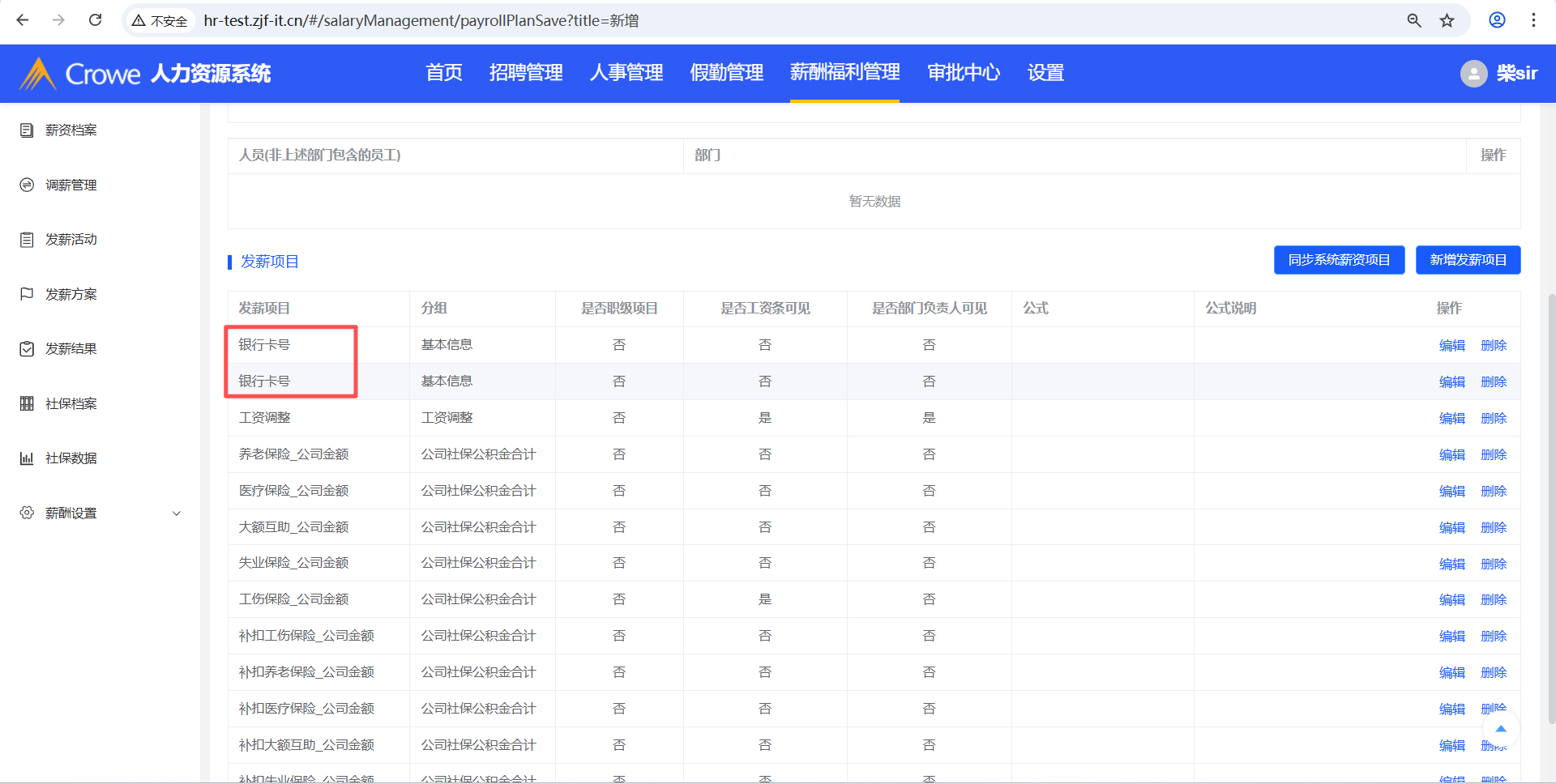Viewport: 1556px width, 784px height.
Task: Click the 新增发薪项目 button
Action: 1468,260
